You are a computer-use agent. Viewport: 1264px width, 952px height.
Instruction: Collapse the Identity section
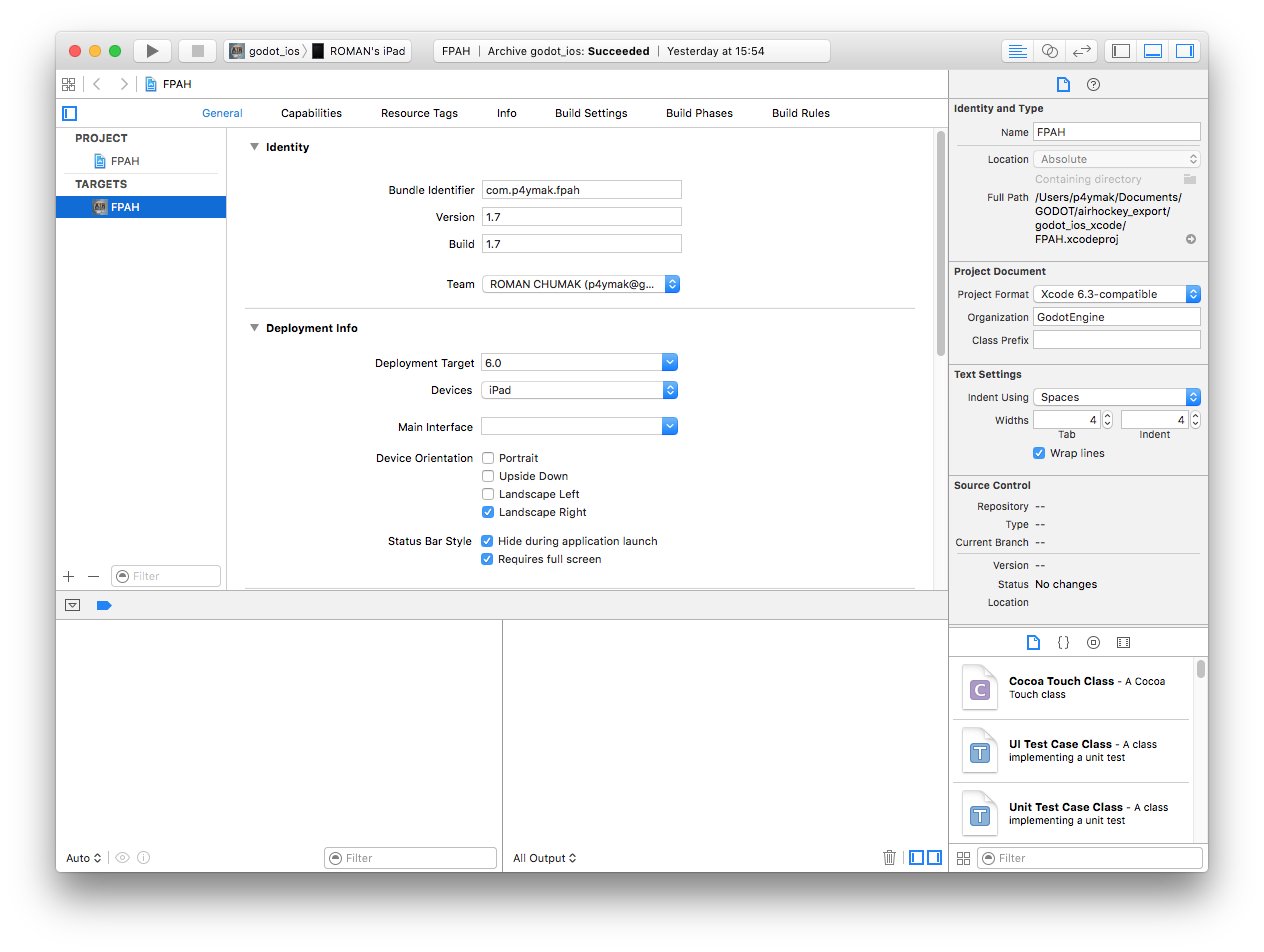254,147
